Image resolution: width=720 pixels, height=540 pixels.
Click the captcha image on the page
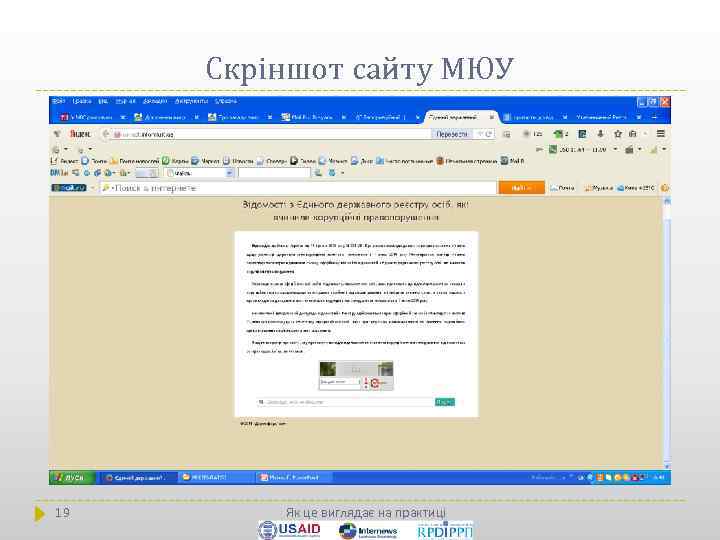pyautogui.click(x=356, y=369)
